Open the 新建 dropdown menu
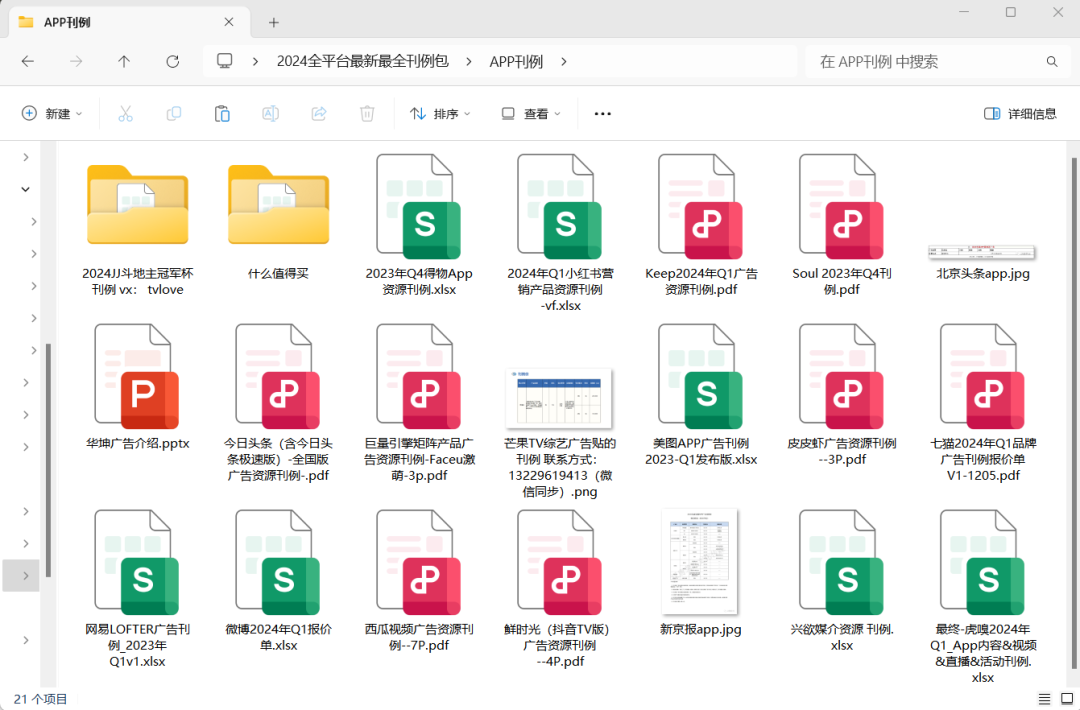 (52, 114)
